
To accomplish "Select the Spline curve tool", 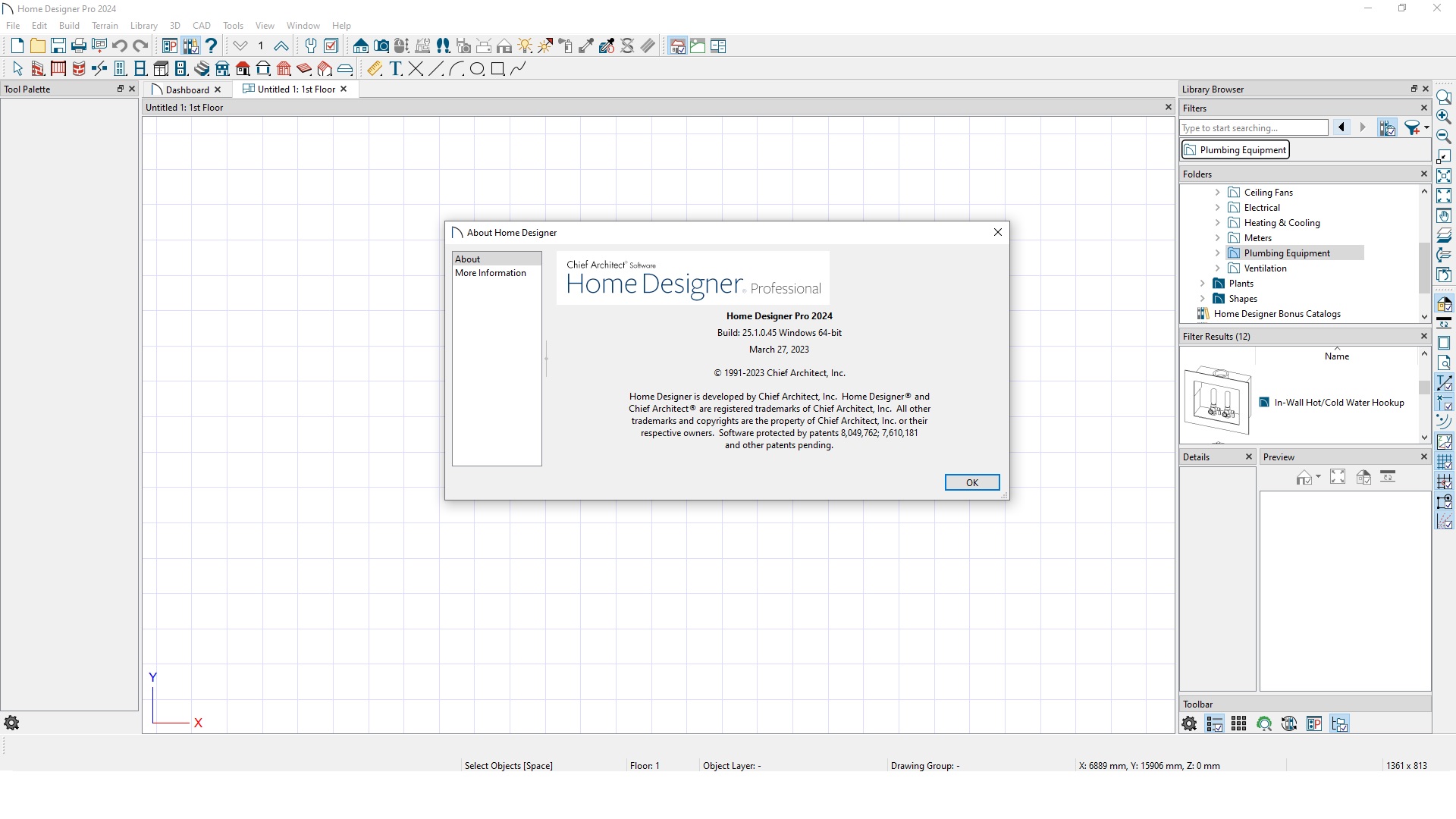I will click(x=518, y=69).
